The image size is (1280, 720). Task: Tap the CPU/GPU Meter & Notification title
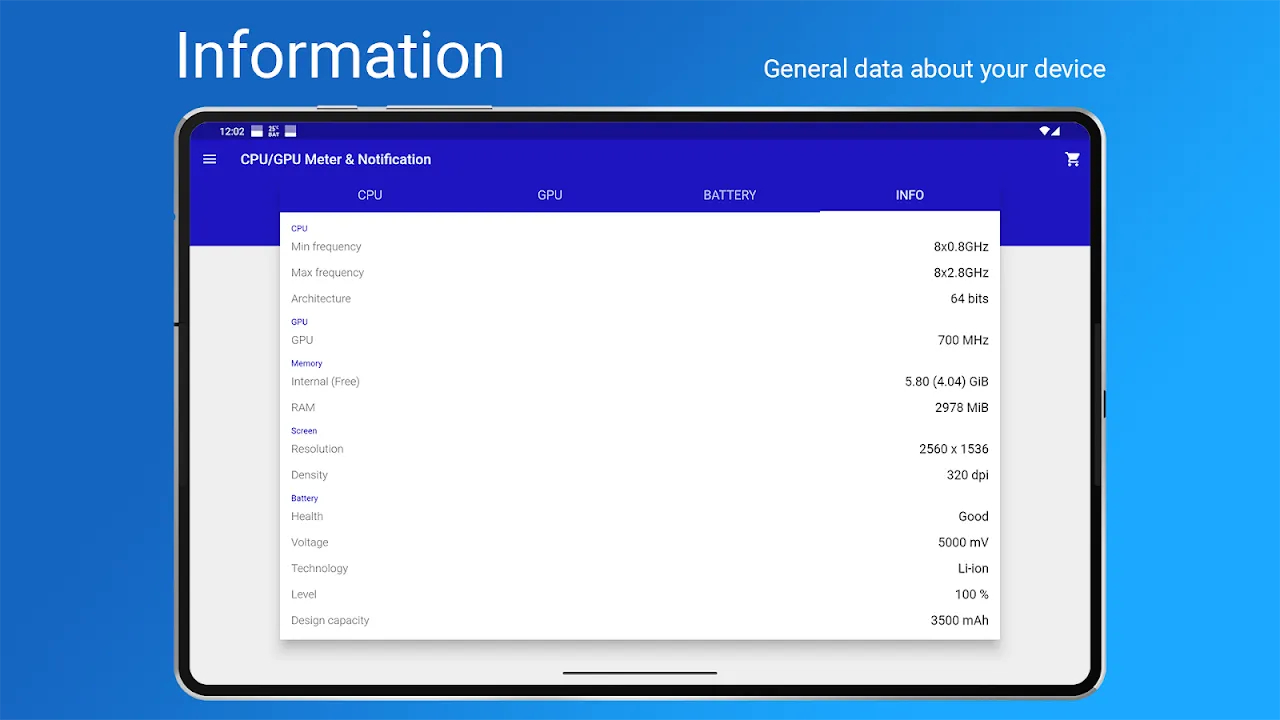[335, 159]
